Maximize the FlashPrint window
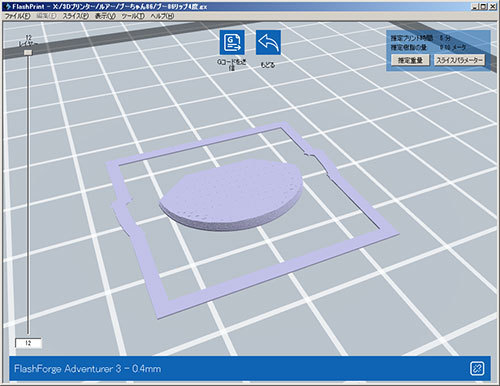Viewport: 500px width, 386px height. (x=484, y=6)
